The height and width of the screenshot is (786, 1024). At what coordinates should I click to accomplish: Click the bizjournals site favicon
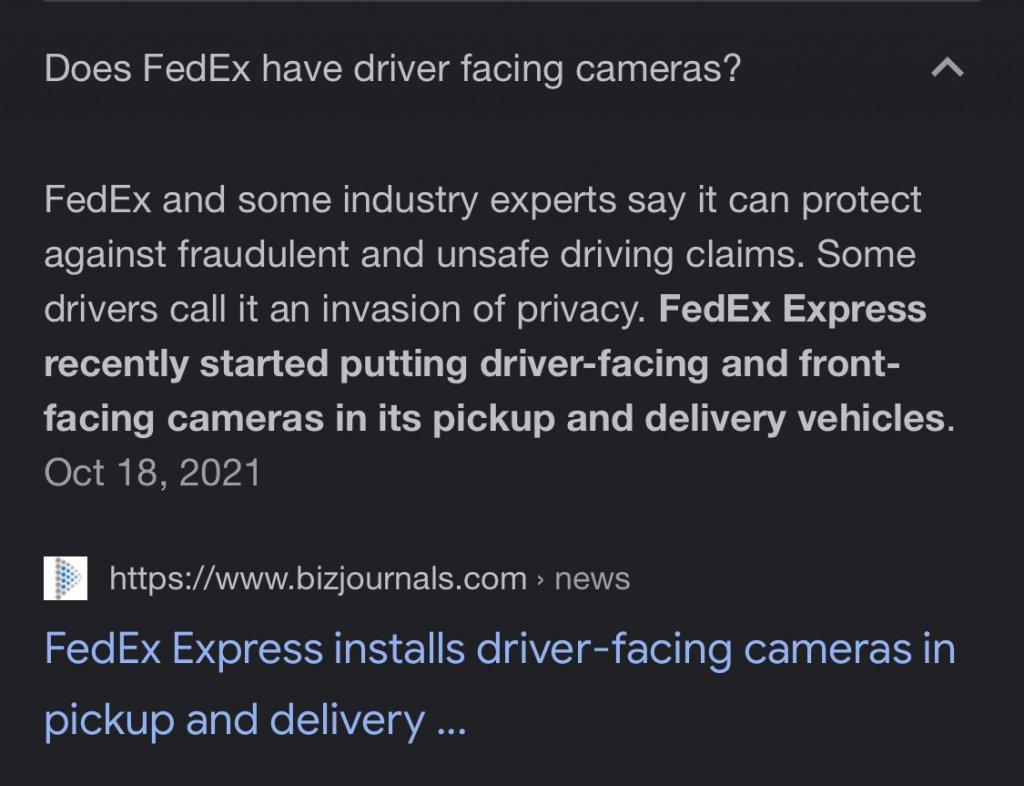[65, 578]
